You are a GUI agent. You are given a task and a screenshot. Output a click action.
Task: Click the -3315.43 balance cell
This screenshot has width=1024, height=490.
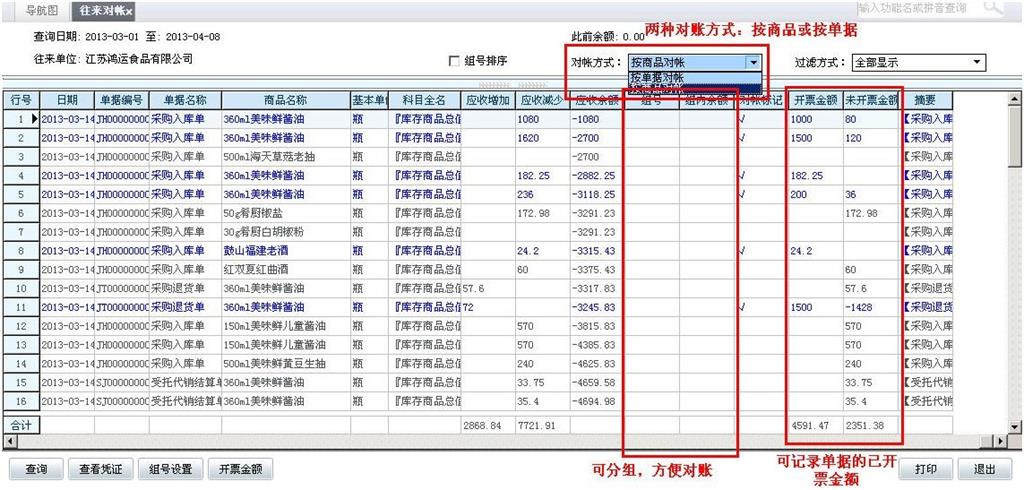click(595, 251)
